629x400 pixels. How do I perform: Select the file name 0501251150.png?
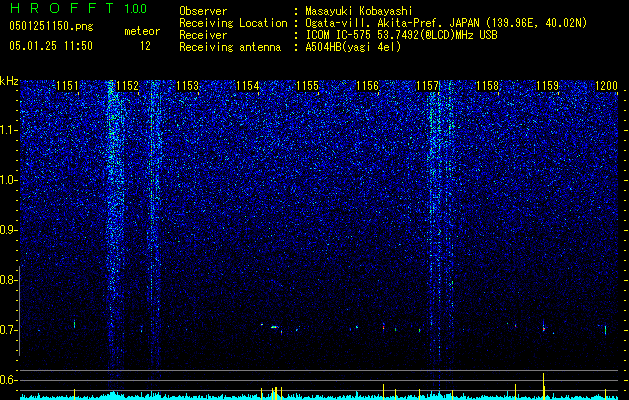51,27
